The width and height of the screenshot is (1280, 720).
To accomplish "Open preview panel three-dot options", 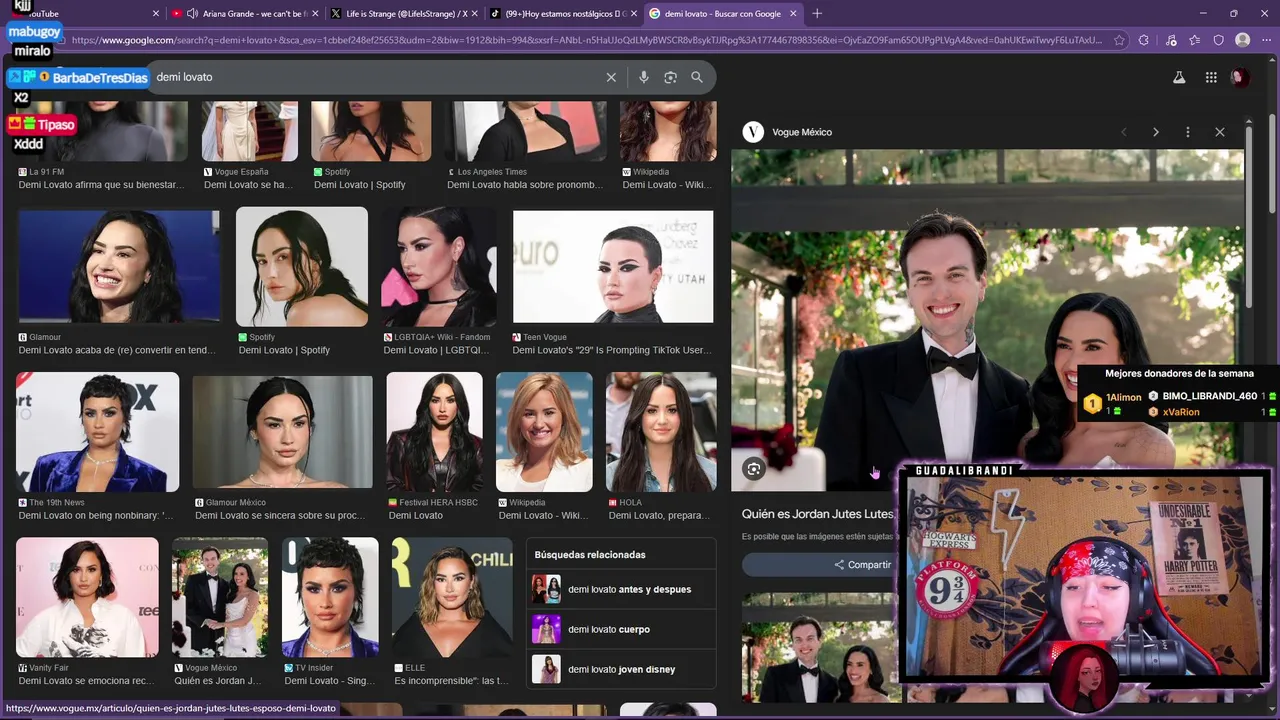I will (x=1188, y=132).
